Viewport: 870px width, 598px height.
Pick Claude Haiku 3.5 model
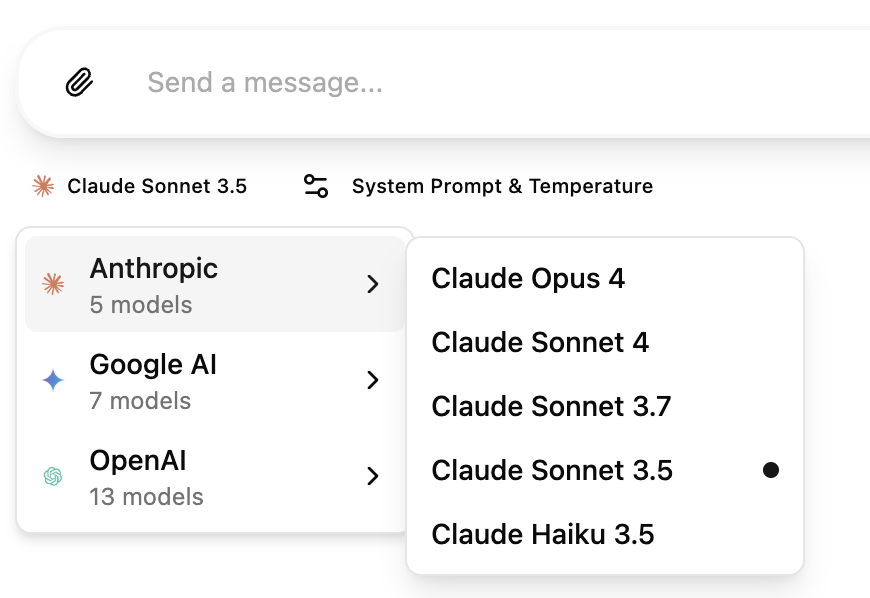[x=543, y=534]
